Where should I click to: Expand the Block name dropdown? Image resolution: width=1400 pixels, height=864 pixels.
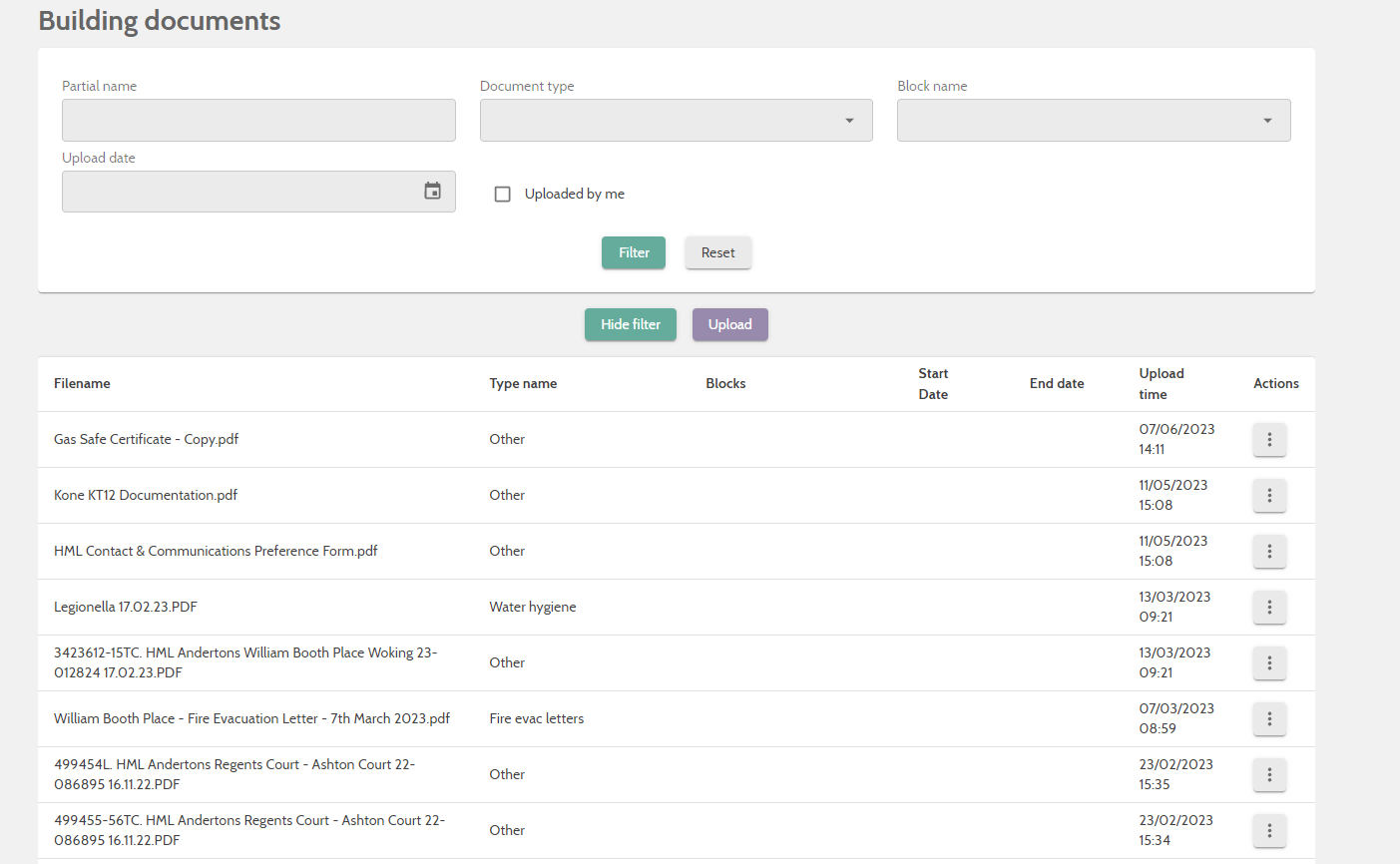point(1265,120)
